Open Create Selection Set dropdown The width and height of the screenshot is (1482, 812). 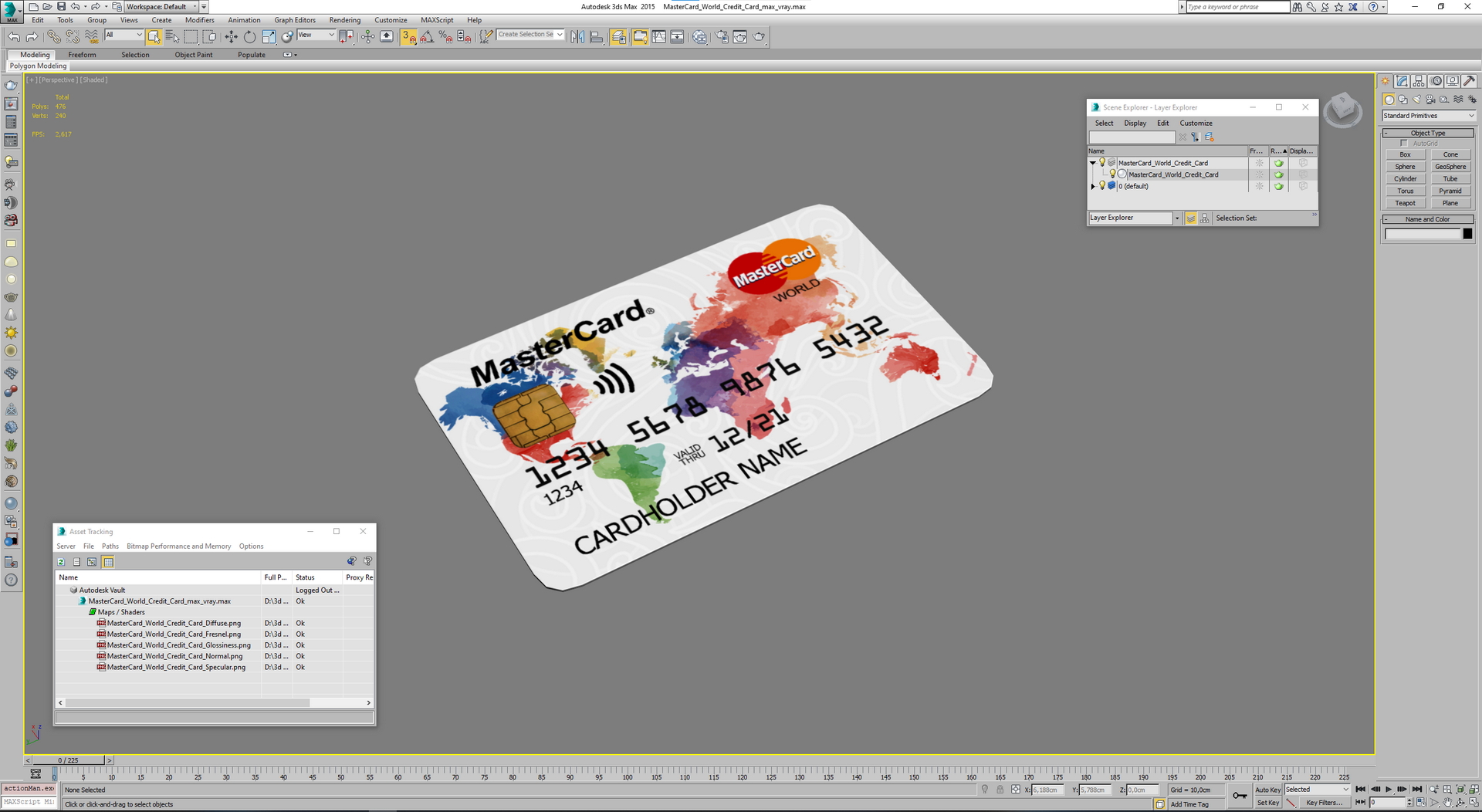(x=531, y=35)
